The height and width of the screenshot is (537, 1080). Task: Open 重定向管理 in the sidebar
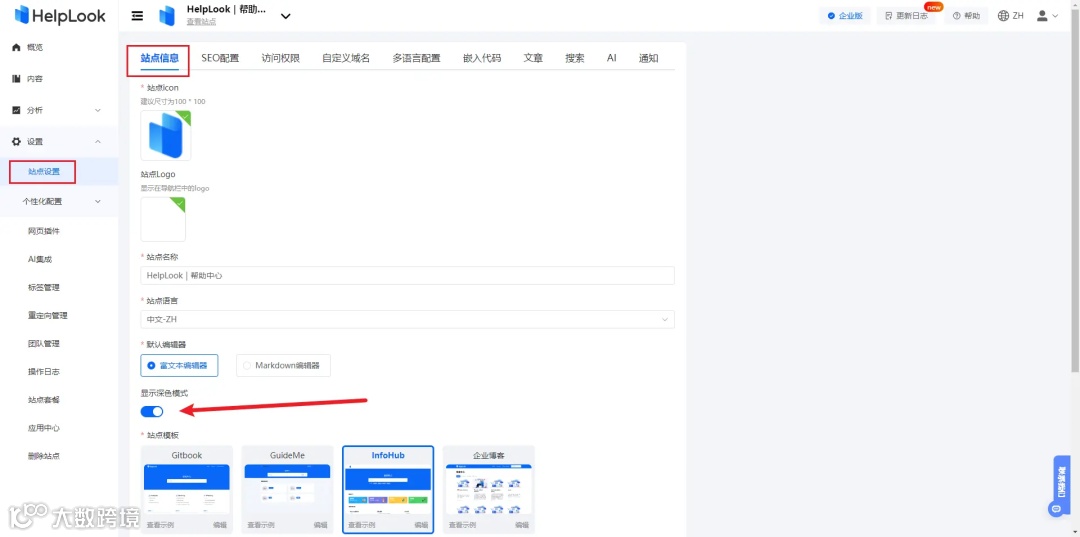(x=48, y=316)
